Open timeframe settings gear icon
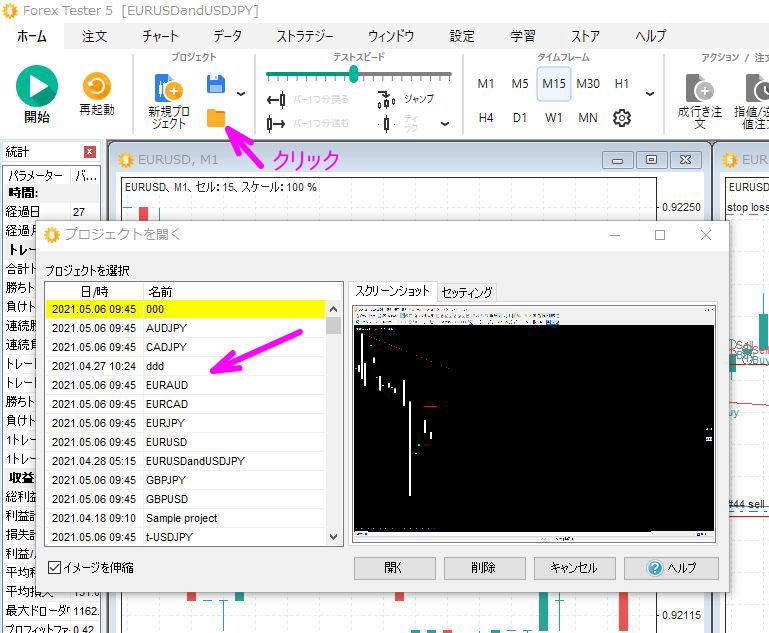Viewport: 769px width, 633px height. point(621,118)
